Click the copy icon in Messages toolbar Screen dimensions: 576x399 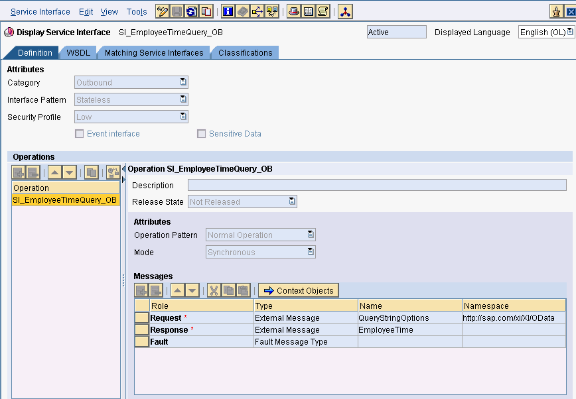coord(228,291)
